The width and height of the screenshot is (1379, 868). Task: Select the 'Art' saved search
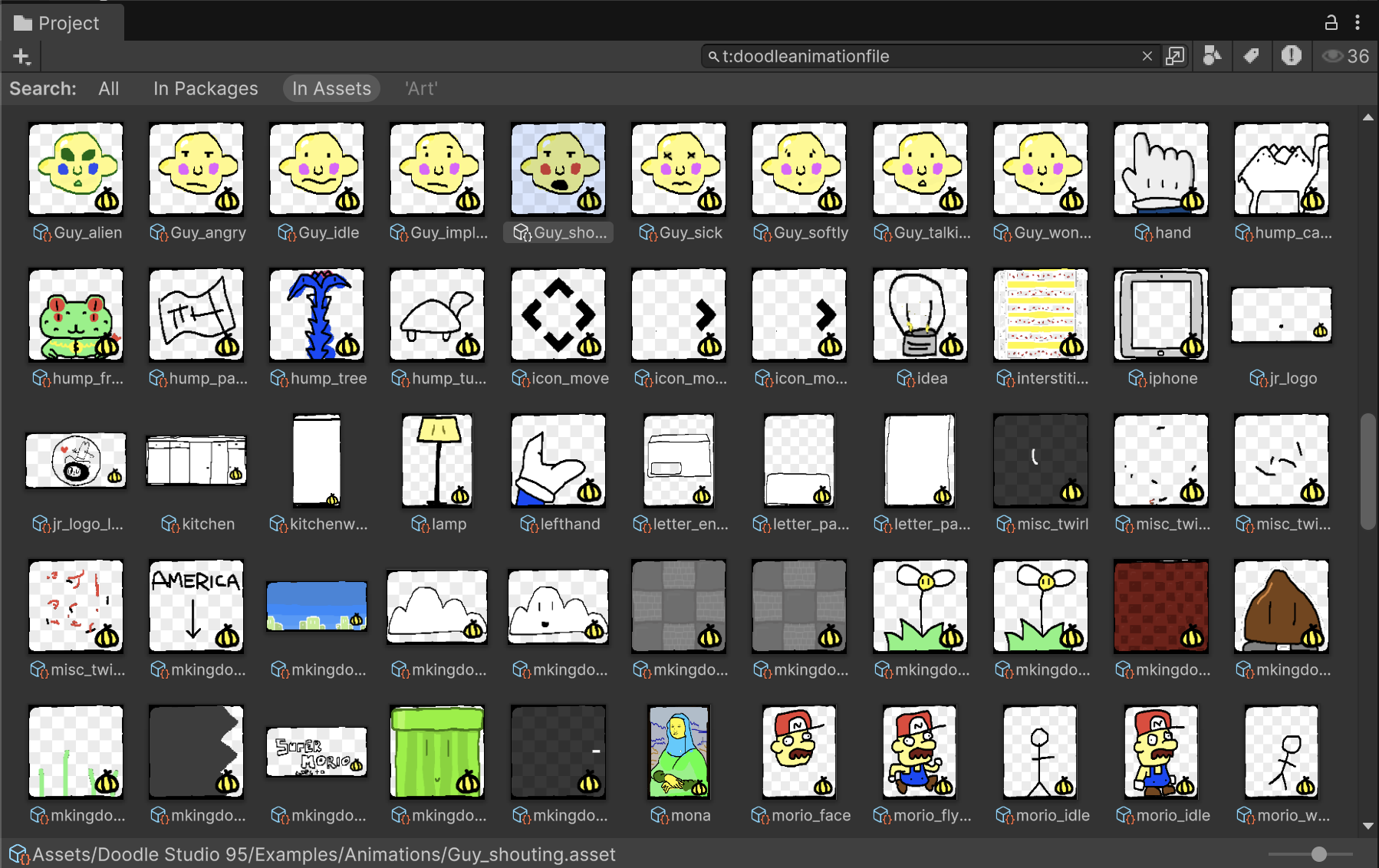coord(420,88)
